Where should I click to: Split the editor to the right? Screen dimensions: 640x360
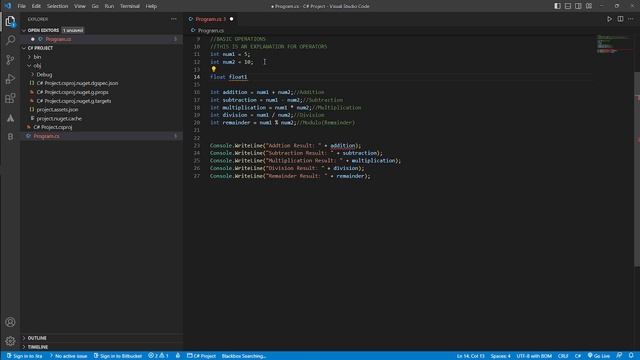620,19
